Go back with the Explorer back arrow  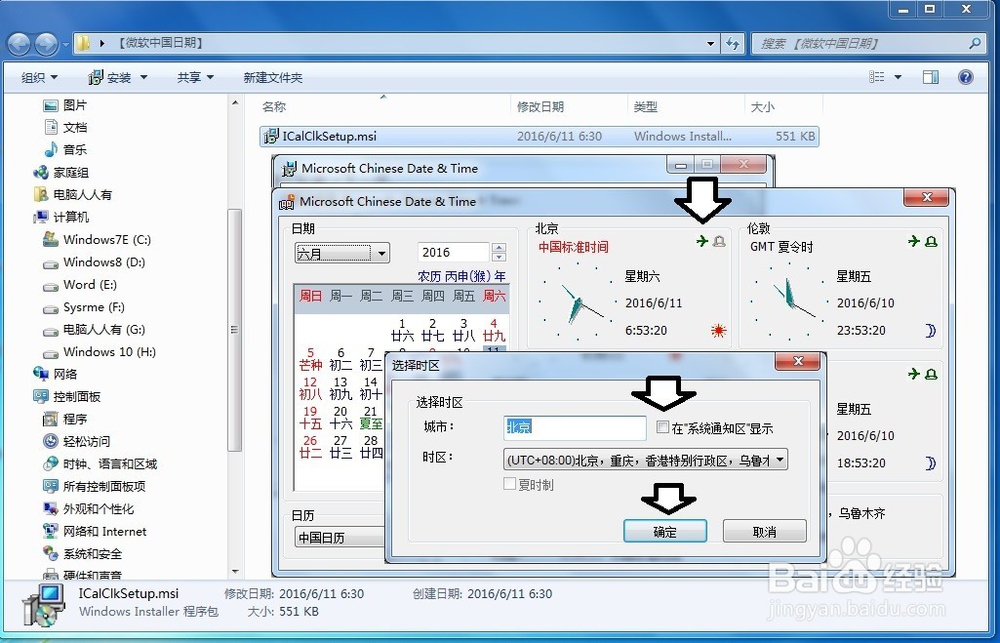18,43
